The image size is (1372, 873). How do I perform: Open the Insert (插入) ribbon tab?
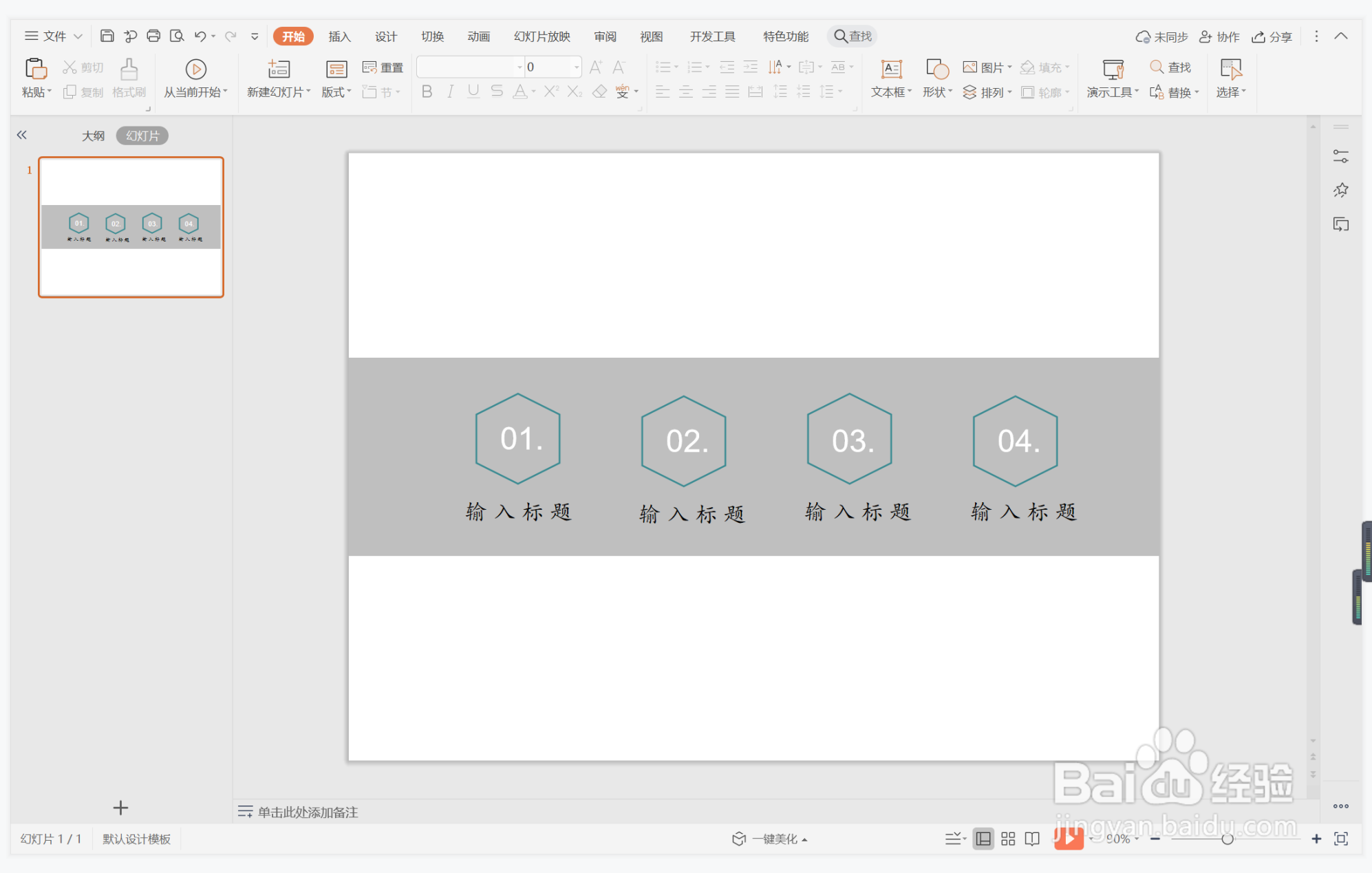point(339,36)
